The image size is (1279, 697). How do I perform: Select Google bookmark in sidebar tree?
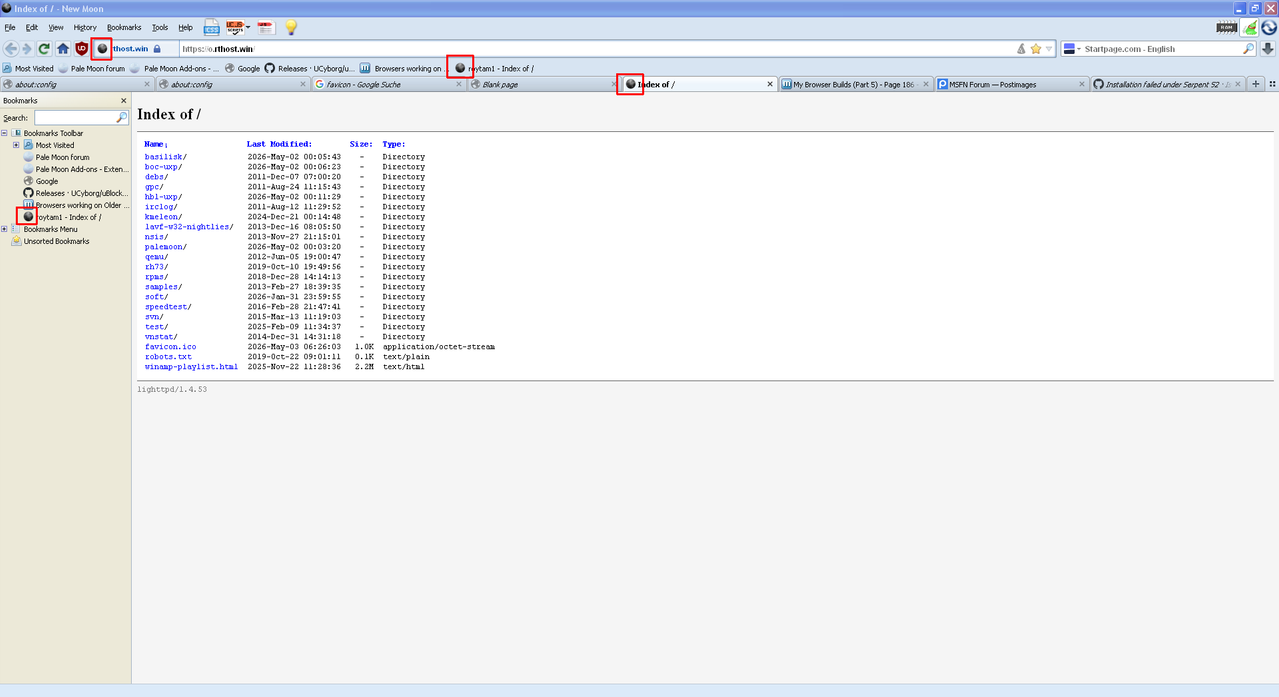pyautogui.click(x=41, y=181)
